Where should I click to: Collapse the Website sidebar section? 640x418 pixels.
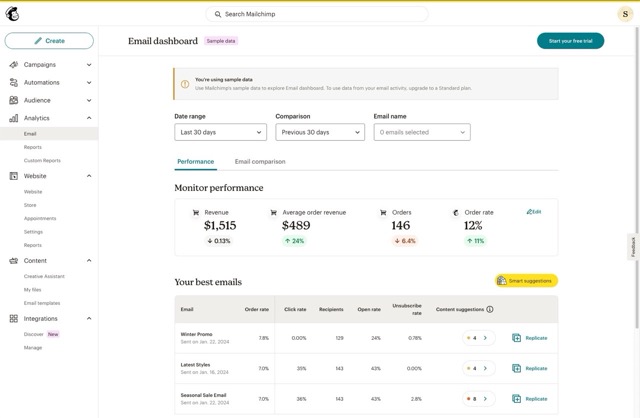(89, 176)
